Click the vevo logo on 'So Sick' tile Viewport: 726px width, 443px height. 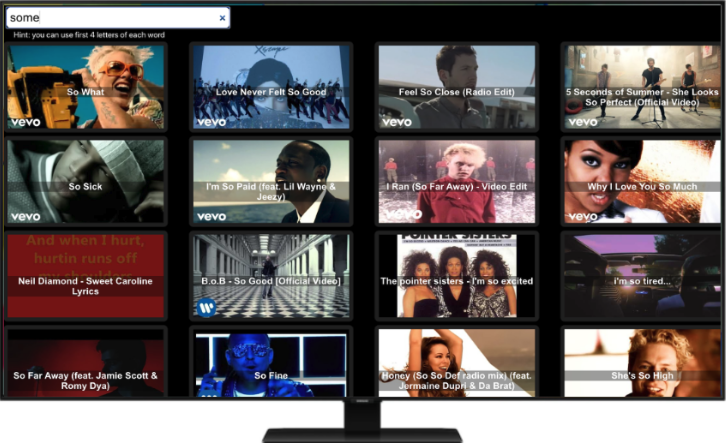[x=25, y=217]
